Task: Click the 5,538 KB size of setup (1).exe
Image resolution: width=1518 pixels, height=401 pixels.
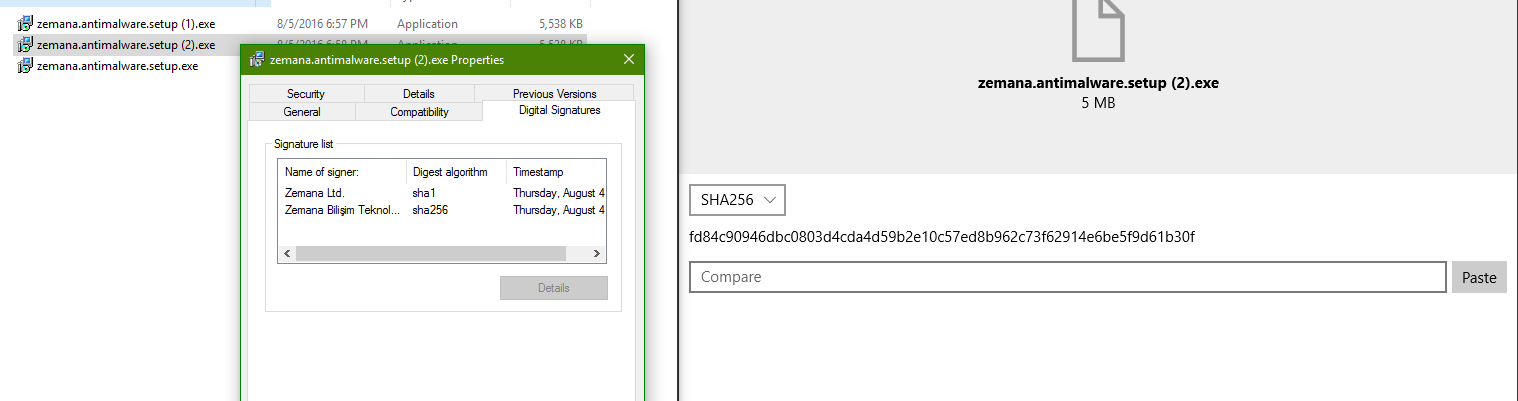Action: pyautogui.click(x=560, y=23)
